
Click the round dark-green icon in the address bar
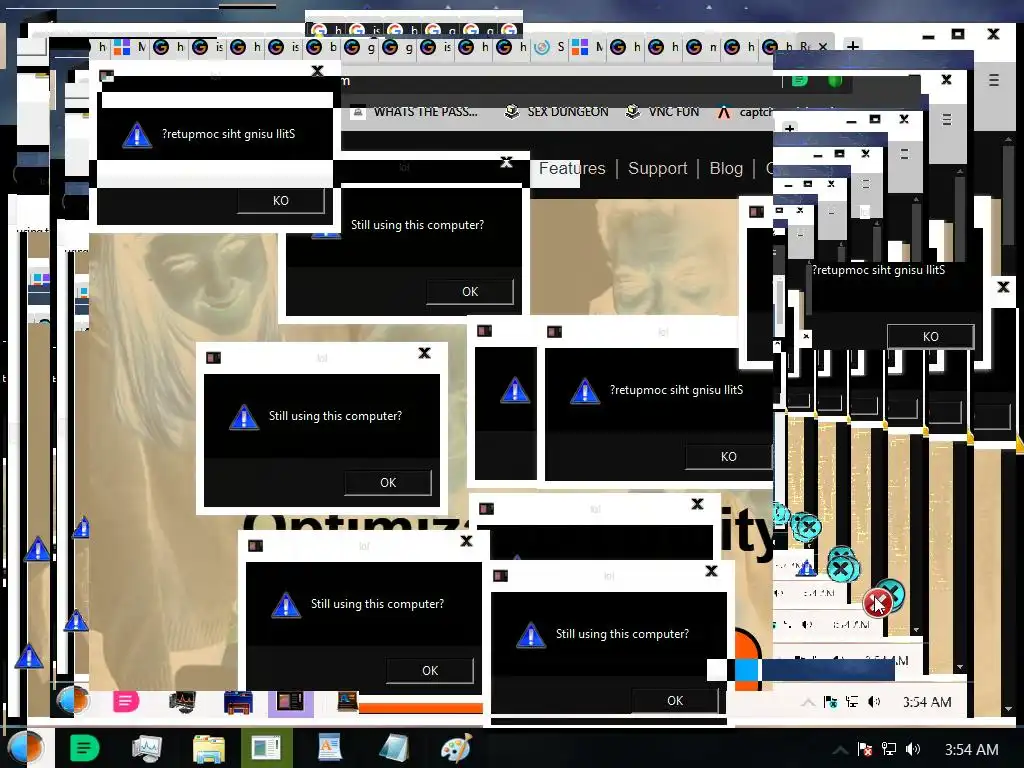[835, 81]
